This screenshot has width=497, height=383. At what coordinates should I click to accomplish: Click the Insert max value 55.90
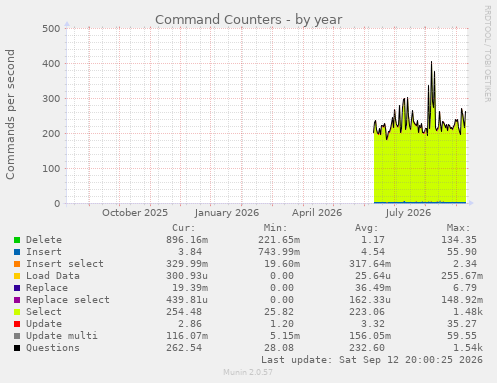[462, 252]
